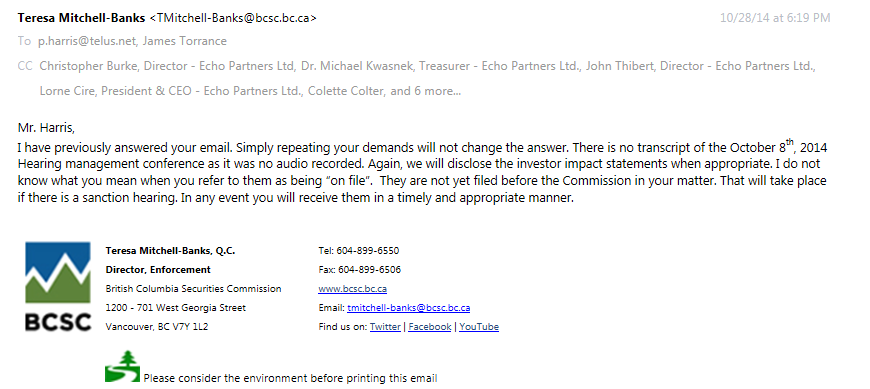Viewport: 870px width, 389px height.
Task: Click CC recipient Christopher Burke
Action: (166, 66)
